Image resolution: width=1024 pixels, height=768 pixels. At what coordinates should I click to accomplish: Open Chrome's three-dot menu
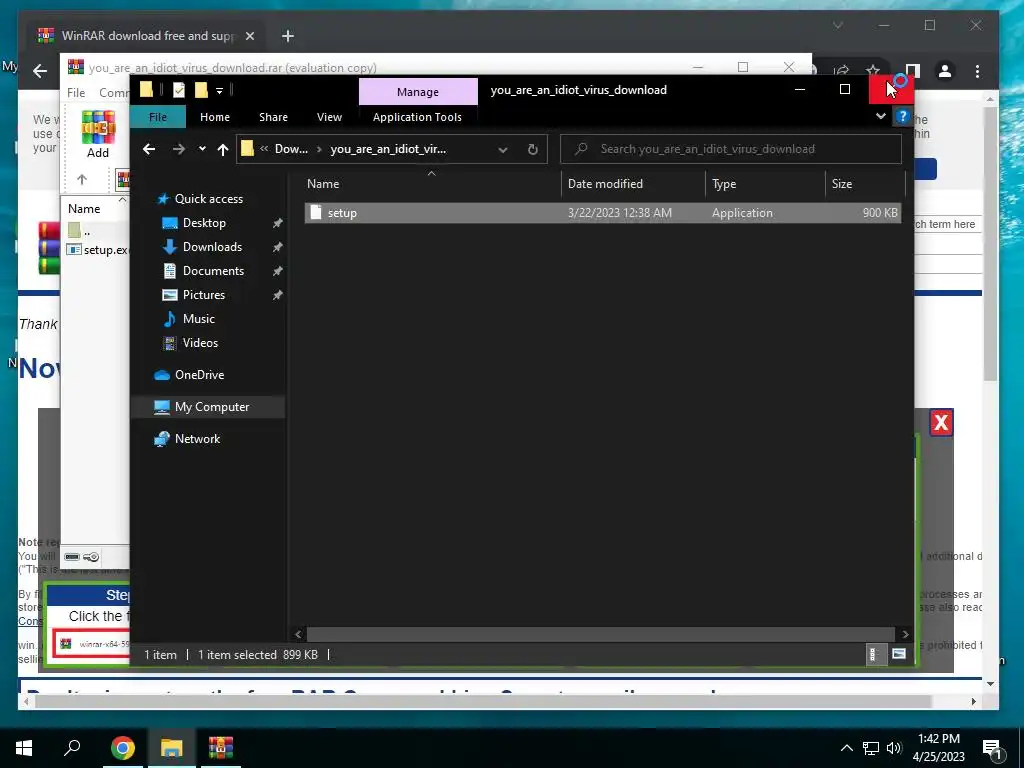click(x=977, y=71)
